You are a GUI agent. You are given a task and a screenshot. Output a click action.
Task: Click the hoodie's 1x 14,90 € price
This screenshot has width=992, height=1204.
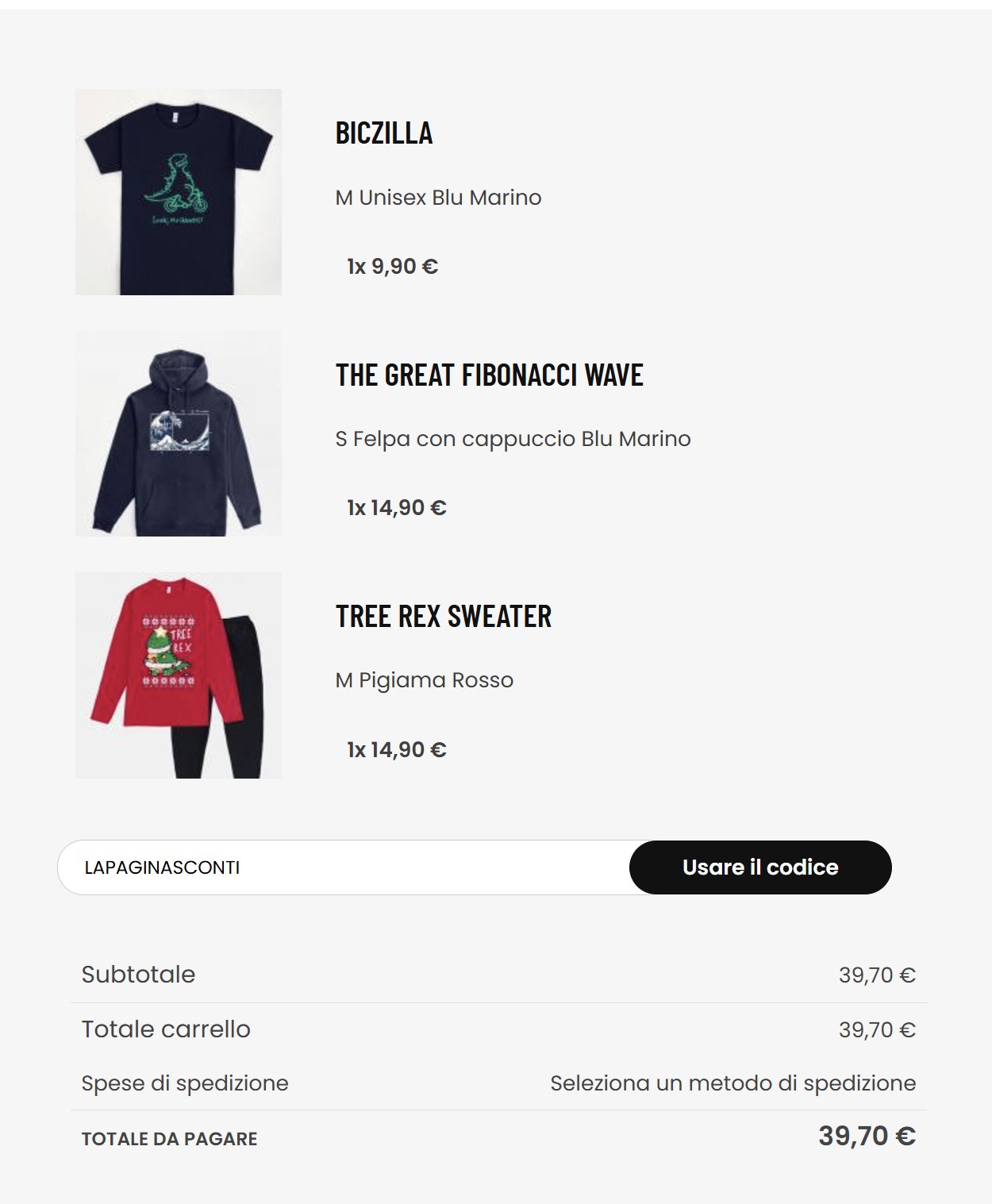point(397,508)
